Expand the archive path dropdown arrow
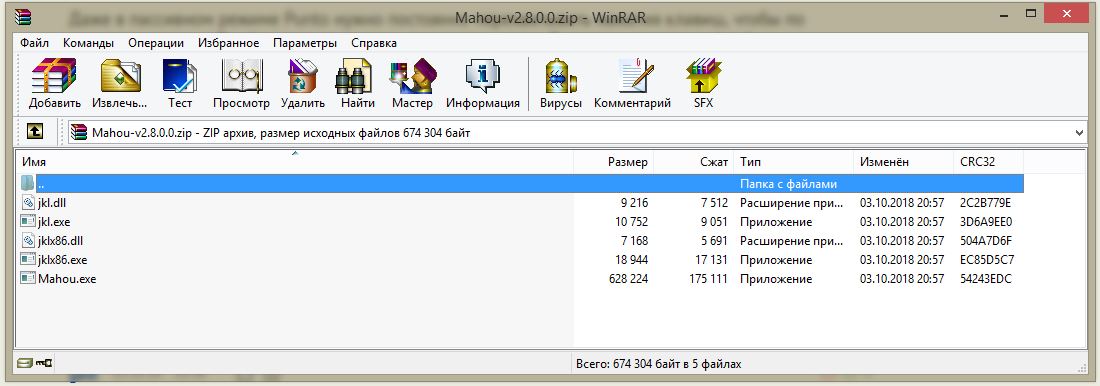Viewport: 1100px width, 386px height. (1079, 133)
